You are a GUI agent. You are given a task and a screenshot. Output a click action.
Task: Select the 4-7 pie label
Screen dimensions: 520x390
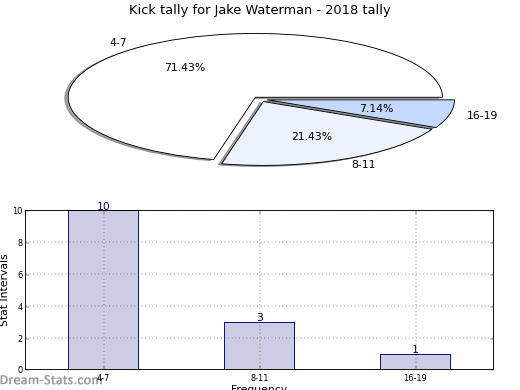pyautogui.click(x=118, y=42)
